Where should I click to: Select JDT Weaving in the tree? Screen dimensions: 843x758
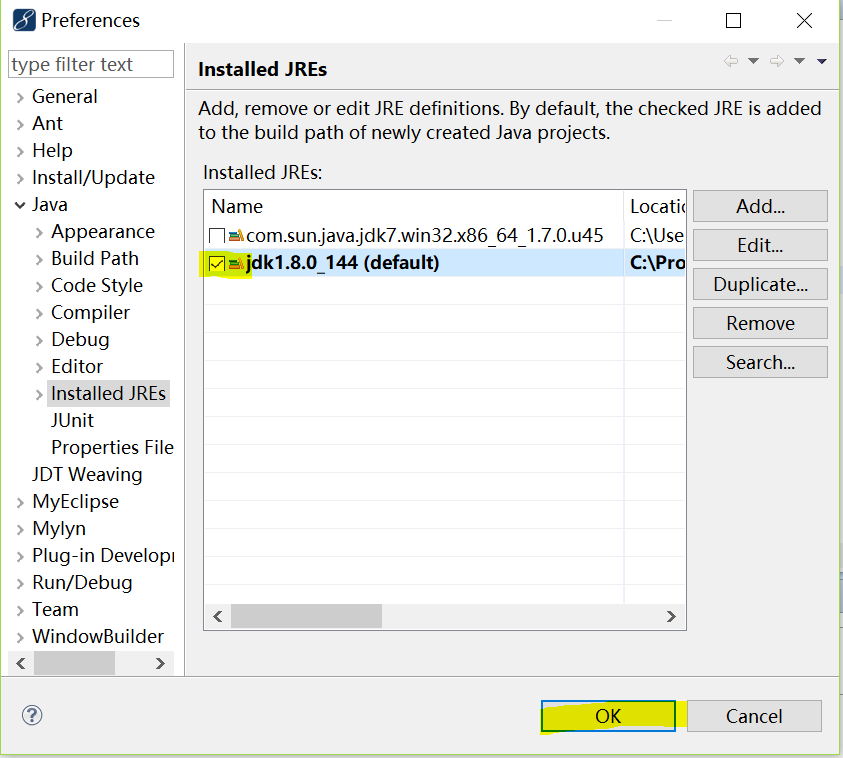pos(87,474)
